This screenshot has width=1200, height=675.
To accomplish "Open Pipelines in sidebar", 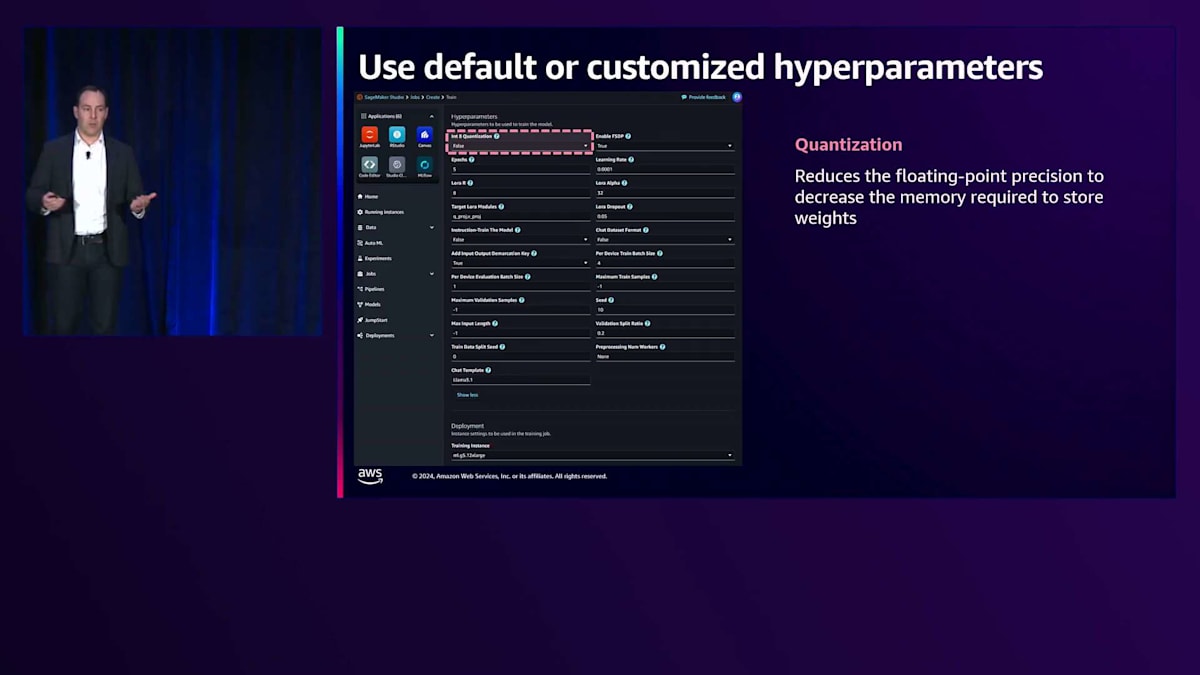I will [x=371, y=289].
